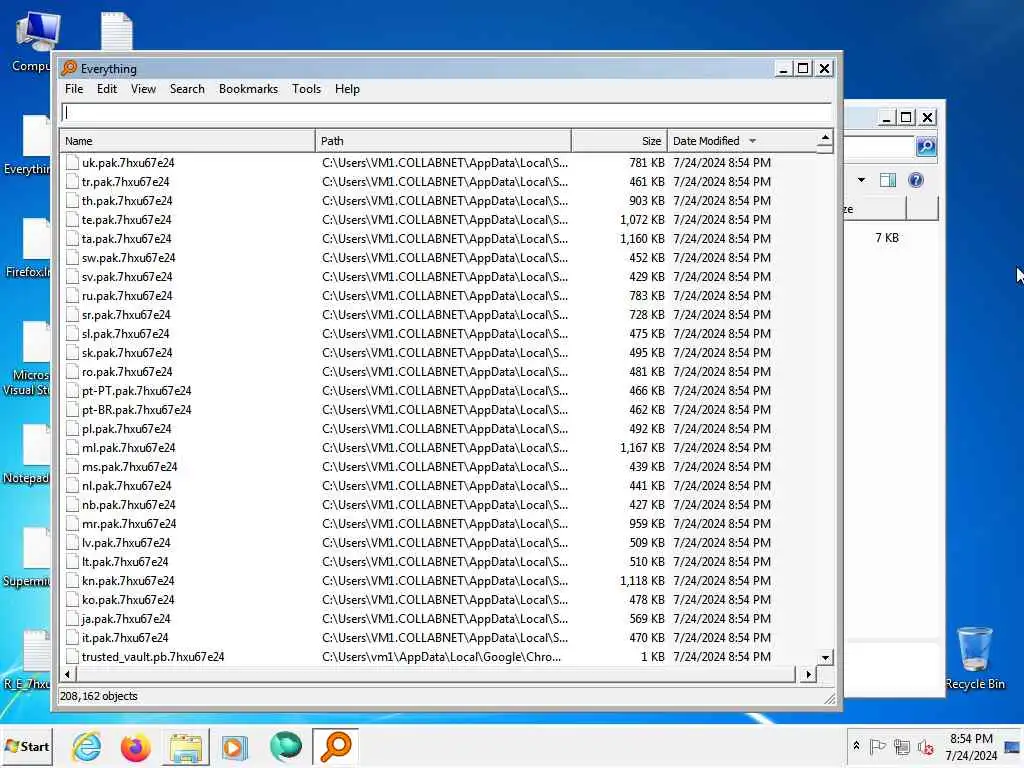Open Recycle Bin desktop icon
This screenshot has width=1024, height=768.
[x=974, y=658]
